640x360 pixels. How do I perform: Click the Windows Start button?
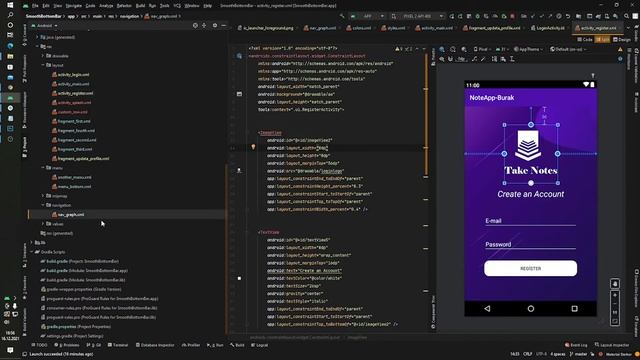point(10,5)
